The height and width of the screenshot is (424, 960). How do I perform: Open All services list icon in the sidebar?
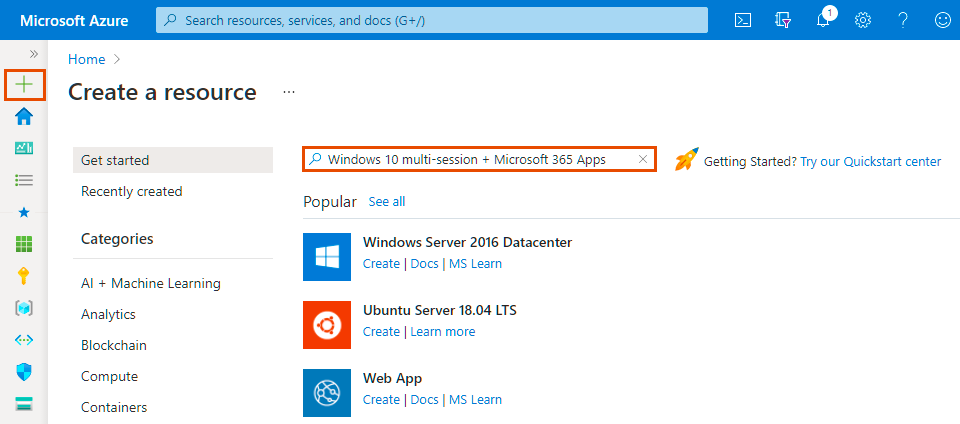click(24, 180)
